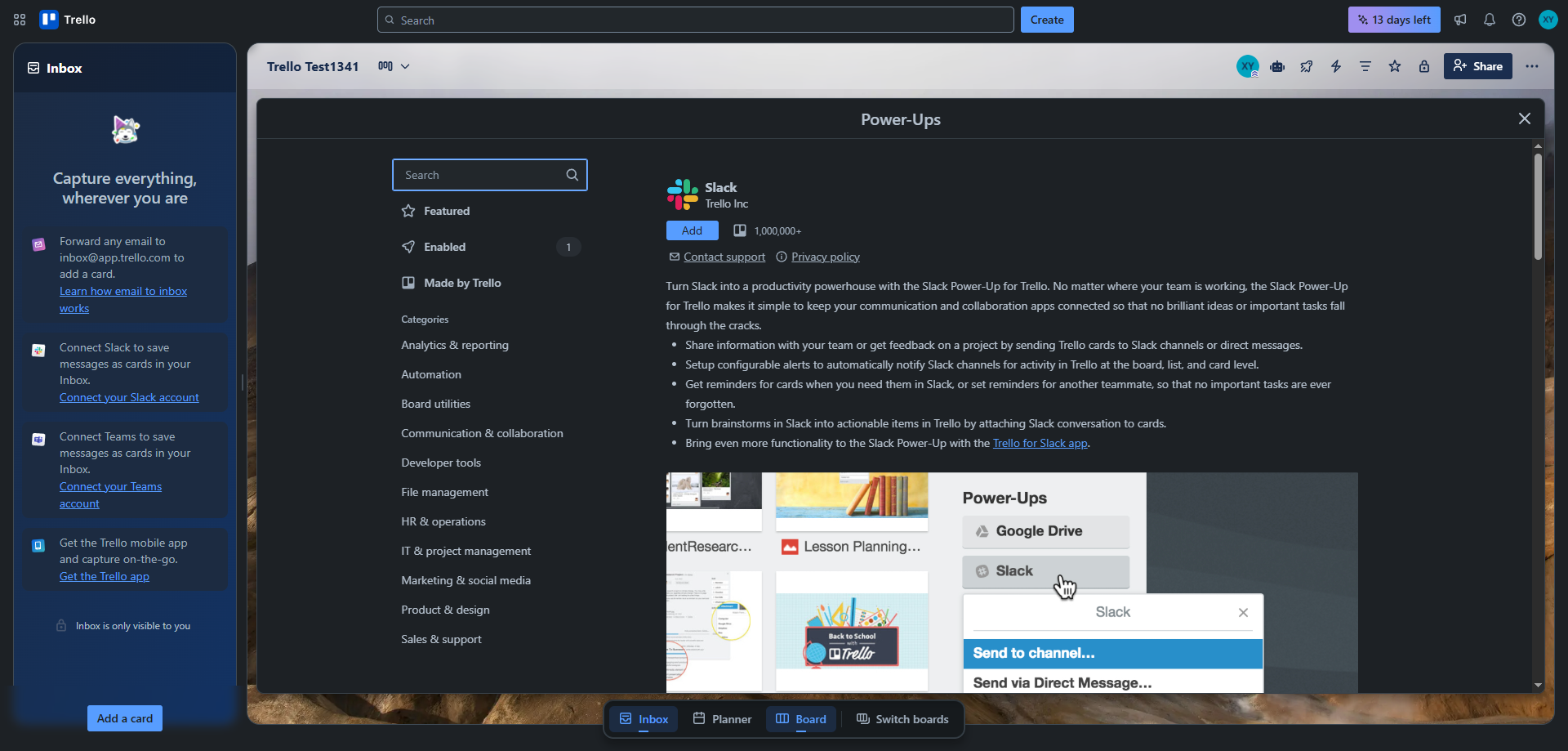
Task: Open Product & design category
Action: pyautogui.click(x=445, y=610)
